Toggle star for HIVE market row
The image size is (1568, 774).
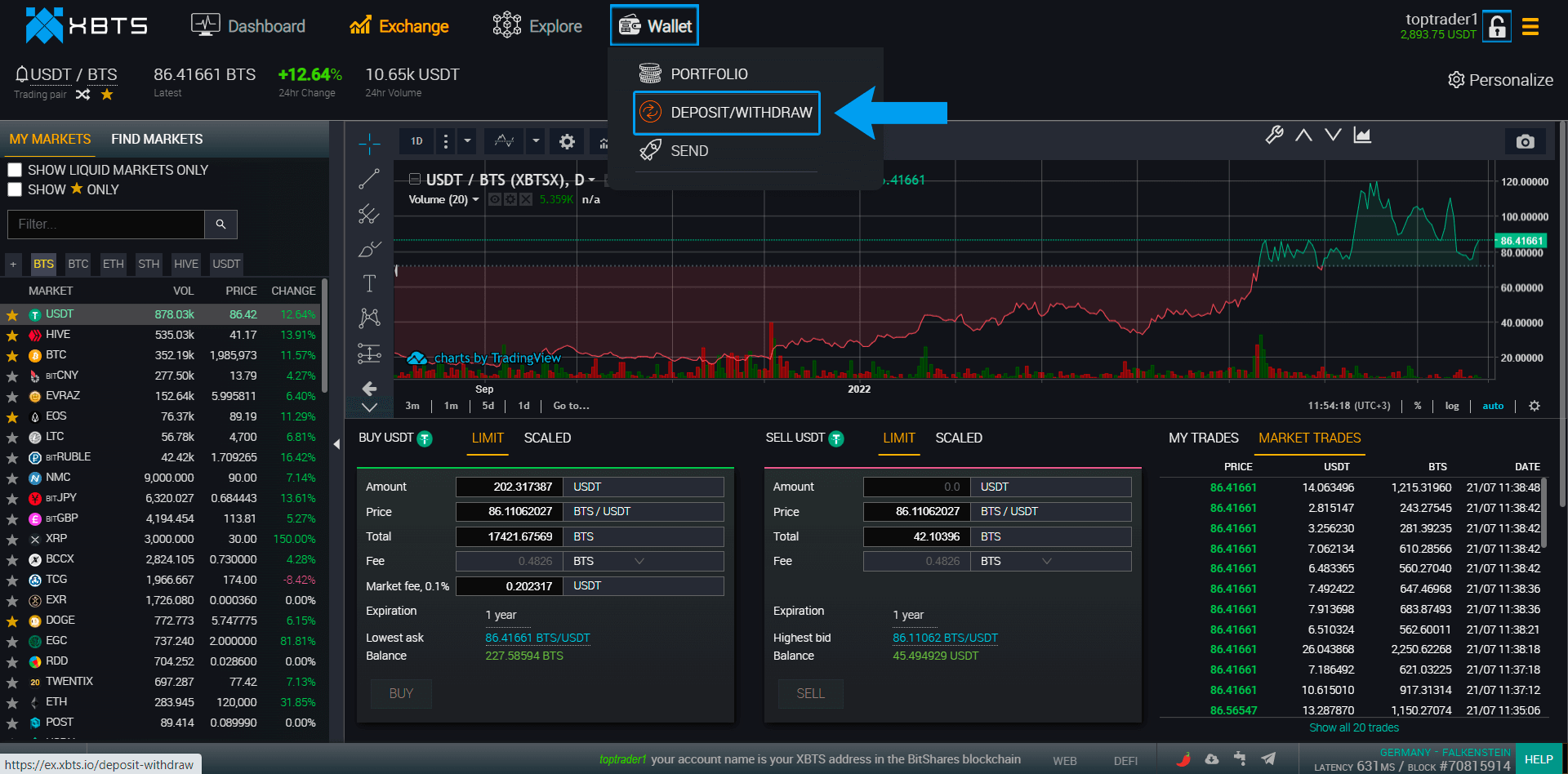point(12,336)
